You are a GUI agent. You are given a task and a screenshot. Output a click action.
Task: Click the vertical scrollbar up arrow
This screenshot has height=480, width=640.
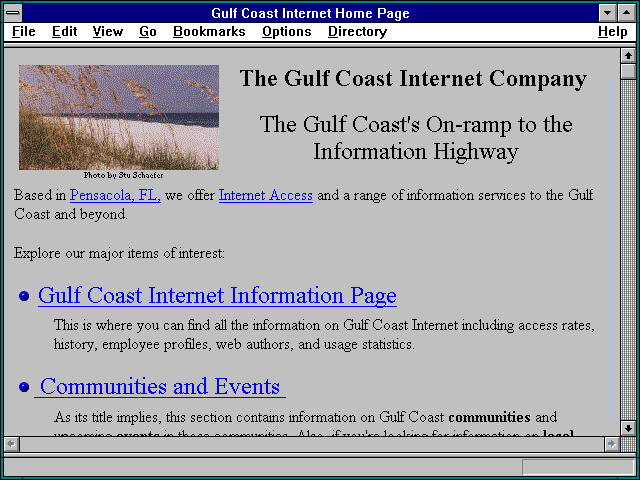pos(628,56)
